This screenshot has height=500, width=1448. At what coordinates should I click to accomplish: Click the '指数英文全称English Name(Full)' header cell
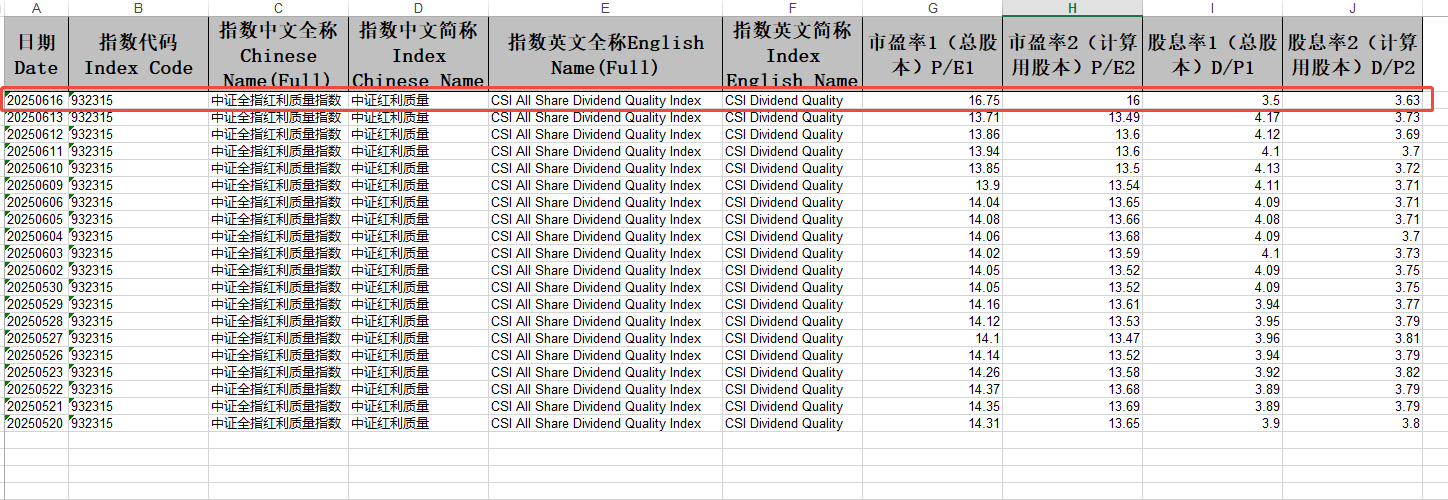click(605, 52)
